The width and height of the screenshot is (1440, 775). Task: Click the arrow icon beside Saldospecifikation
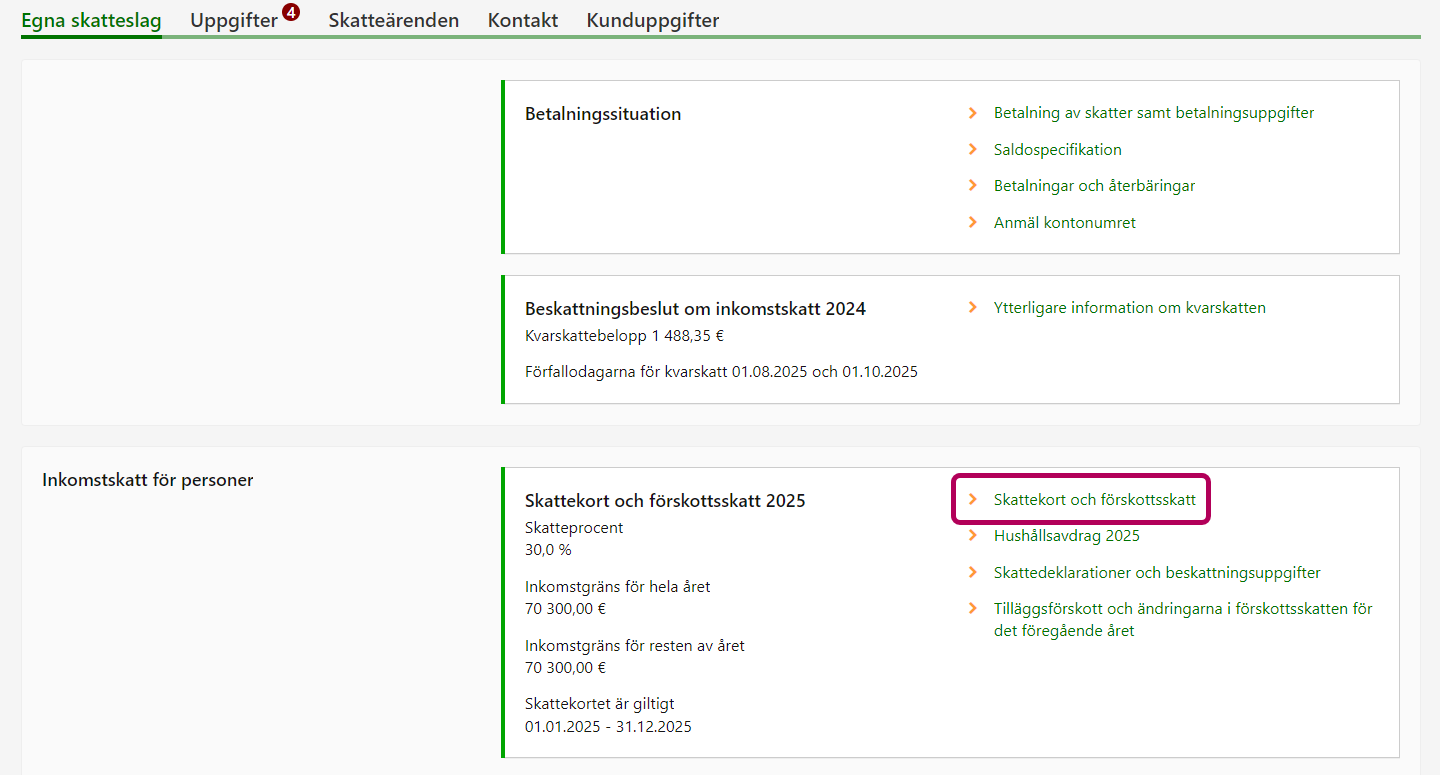(972, 149)
